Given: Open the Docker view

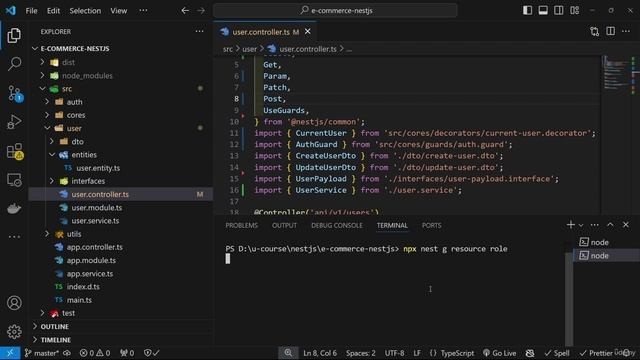Looking at the screenshot, I should coord(14,209).
